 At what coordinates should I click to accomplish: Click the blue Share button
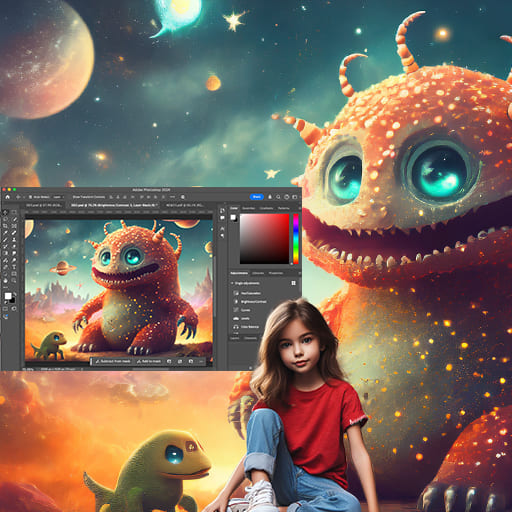point(257,197)
